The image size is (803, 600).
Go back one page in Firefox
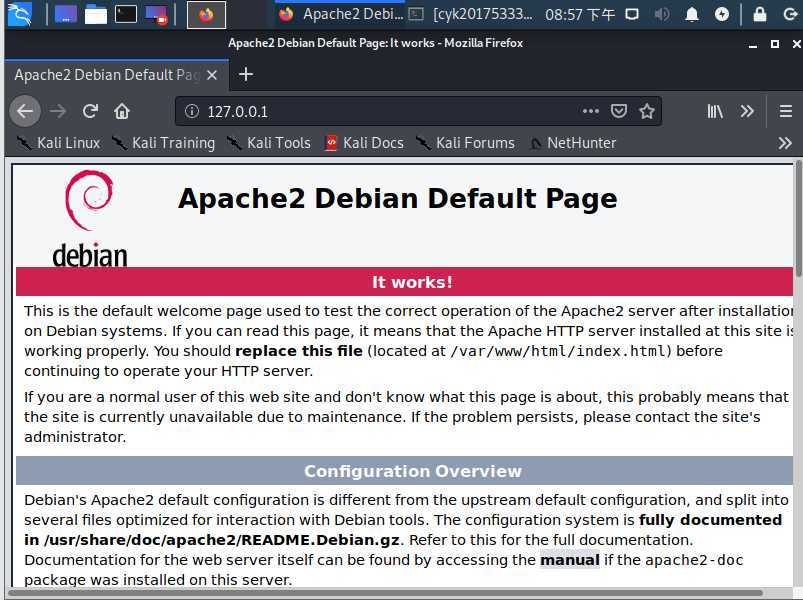coord(25,111)
